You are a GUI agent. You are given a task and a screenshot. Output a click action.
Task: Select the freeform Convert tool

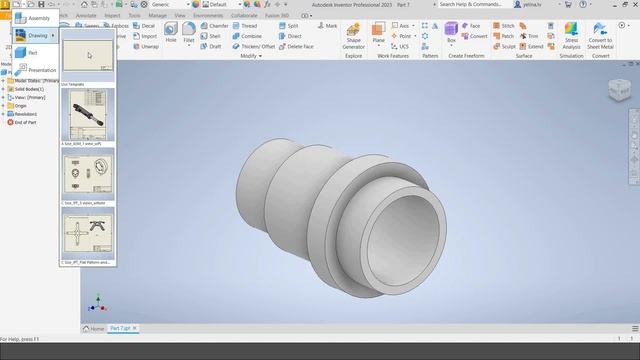(474, 36)
